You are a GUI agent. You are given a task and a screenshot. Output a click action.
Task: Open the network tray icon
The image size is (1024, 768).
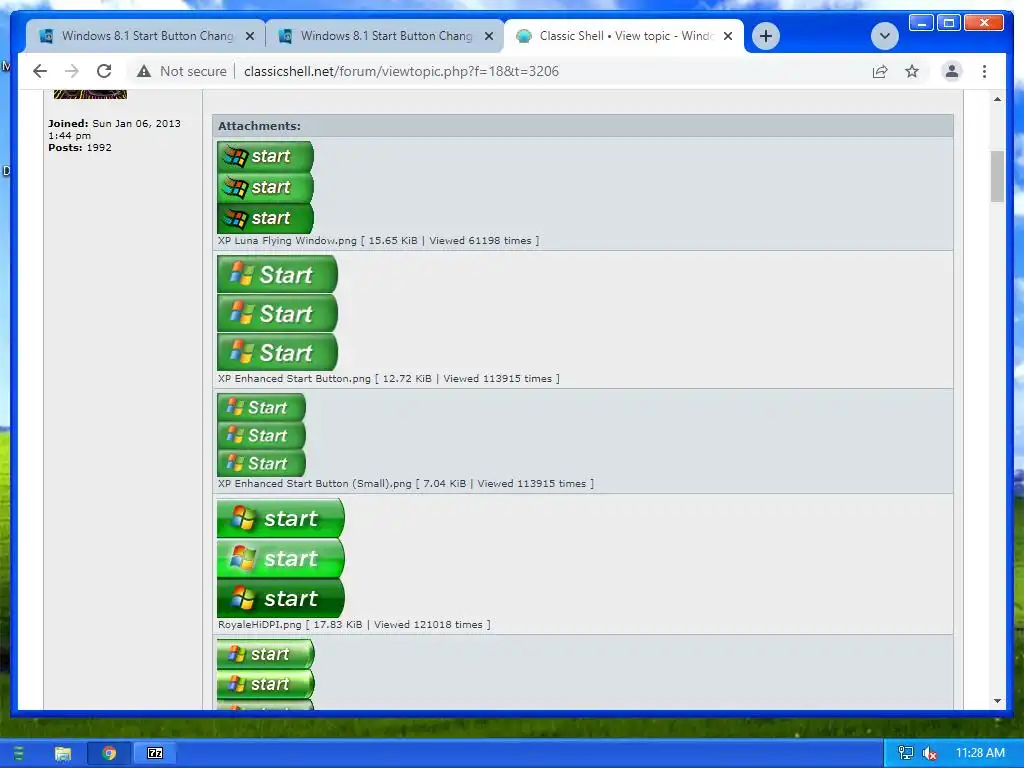click(x=906, y=753)
